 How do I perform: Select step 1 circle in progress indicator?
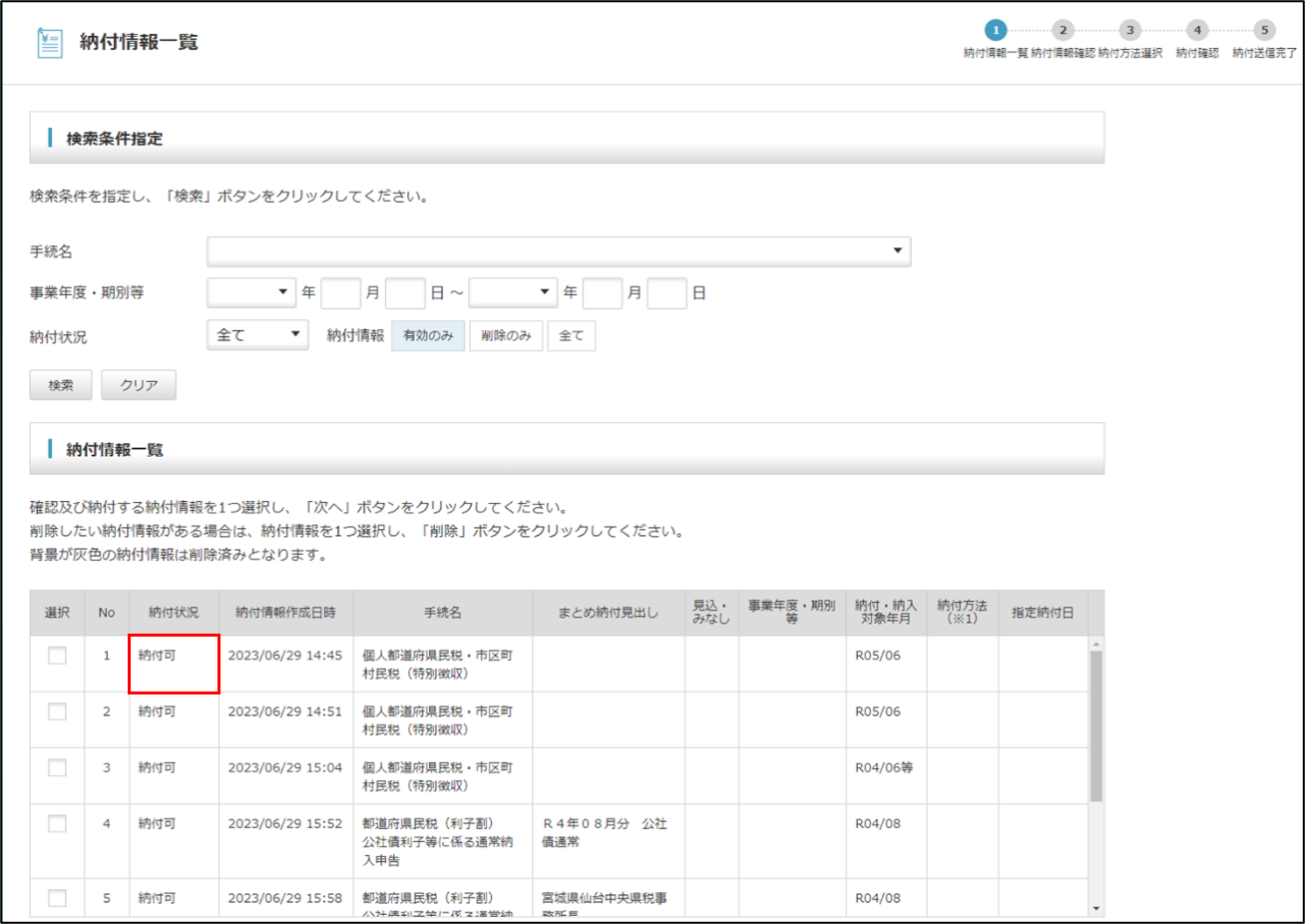coord(995,30)
